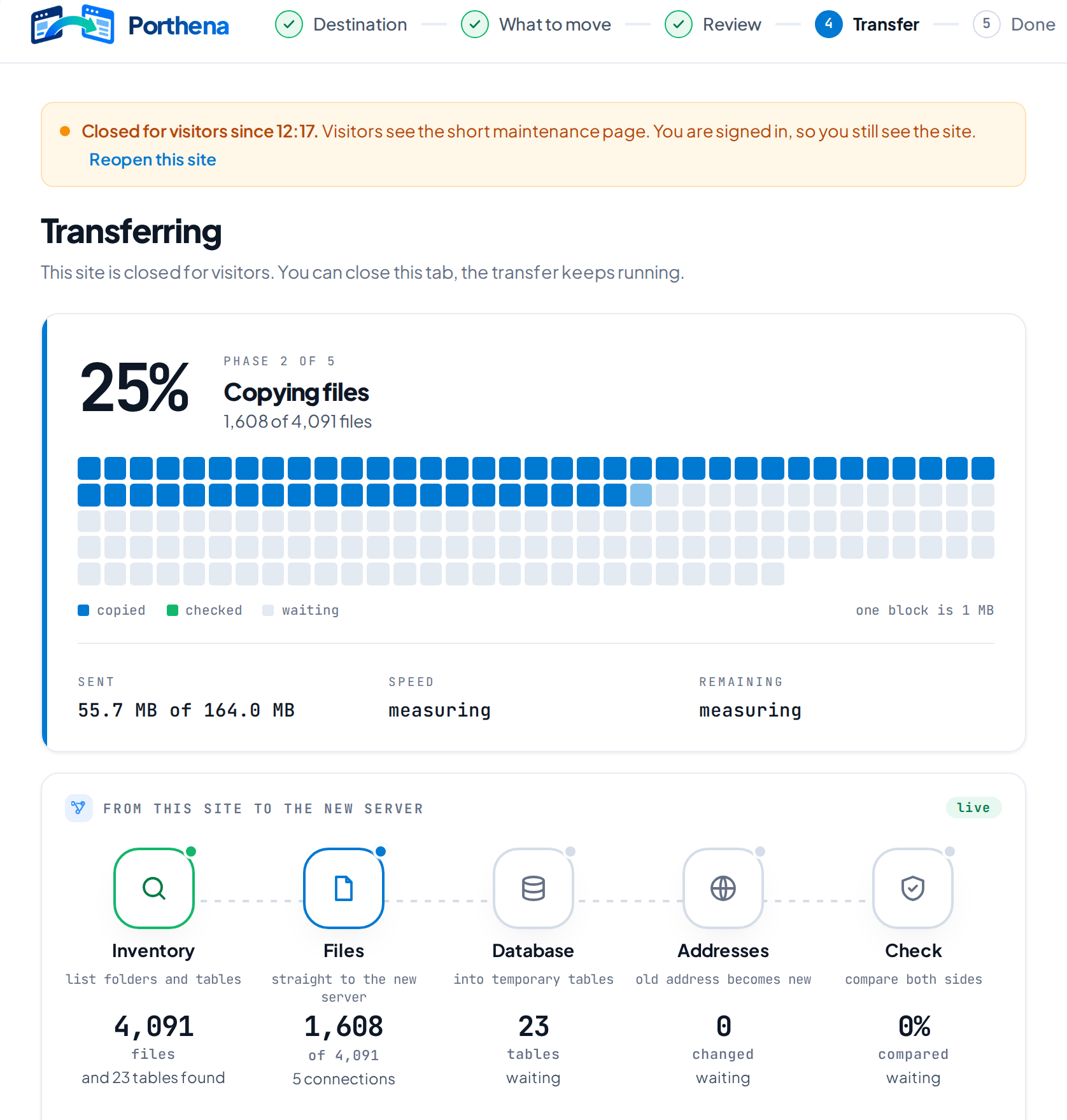Click the Database cylinder icon
Image resolution: width=1067 pixels, height=1120 pixels.
533,888
